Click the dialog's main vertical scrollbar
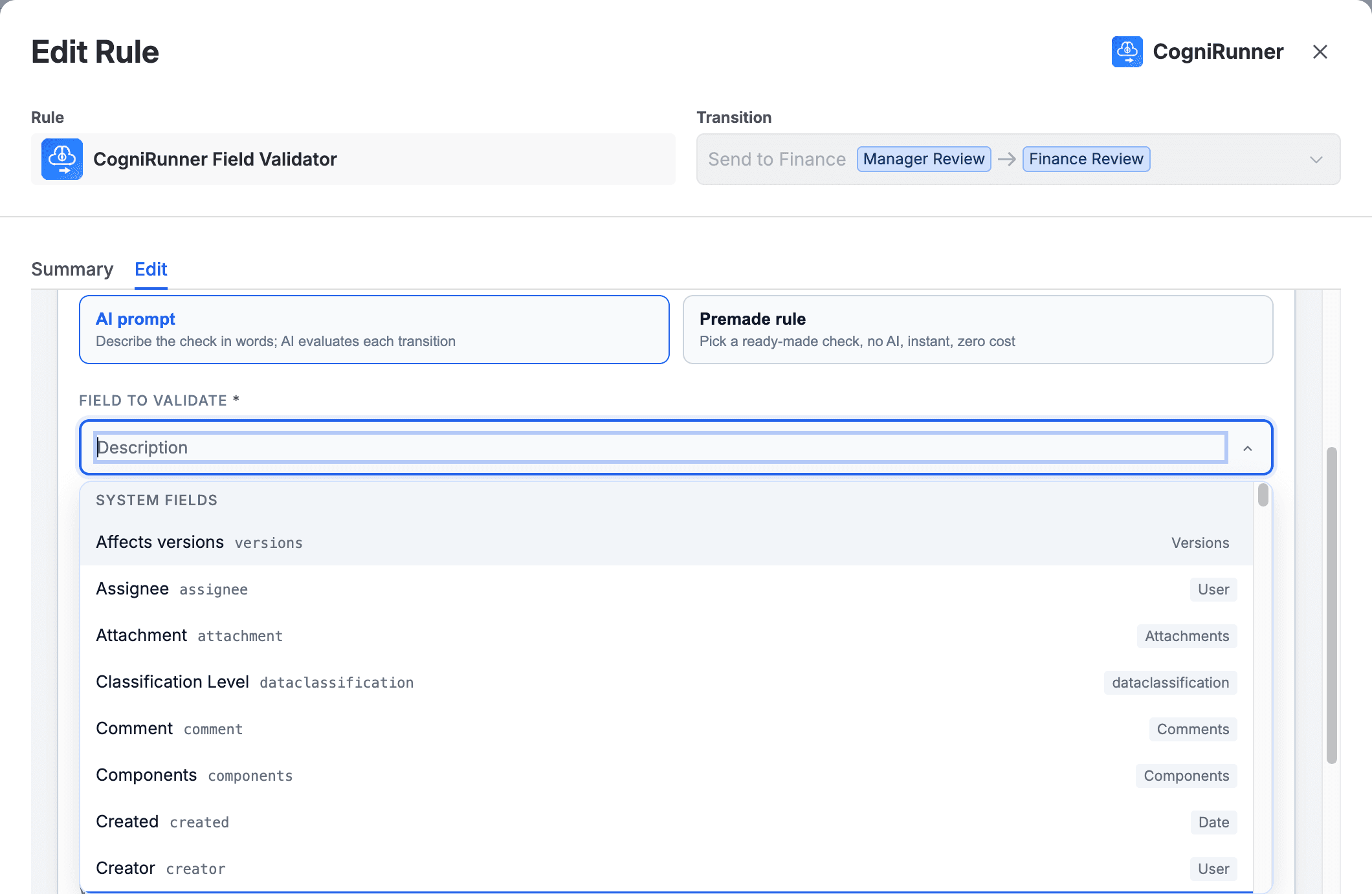 (x=1331, y=605)
